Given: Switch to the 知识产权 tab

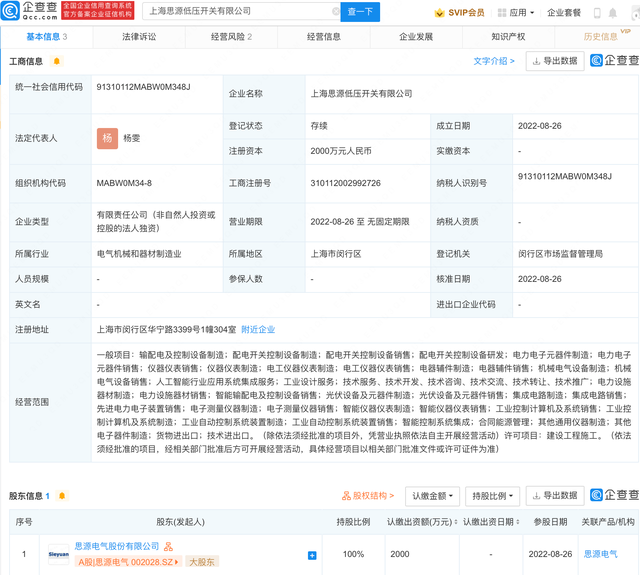Looking at the screenshot, I should click(x=508, y=37).
